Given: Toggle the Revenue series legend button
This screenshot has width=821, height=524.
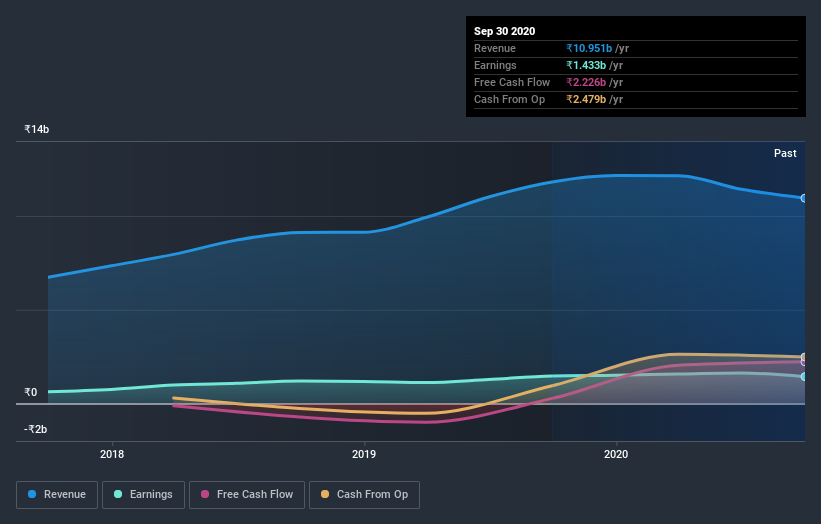Looking at the screenshot, I should 57,495.
